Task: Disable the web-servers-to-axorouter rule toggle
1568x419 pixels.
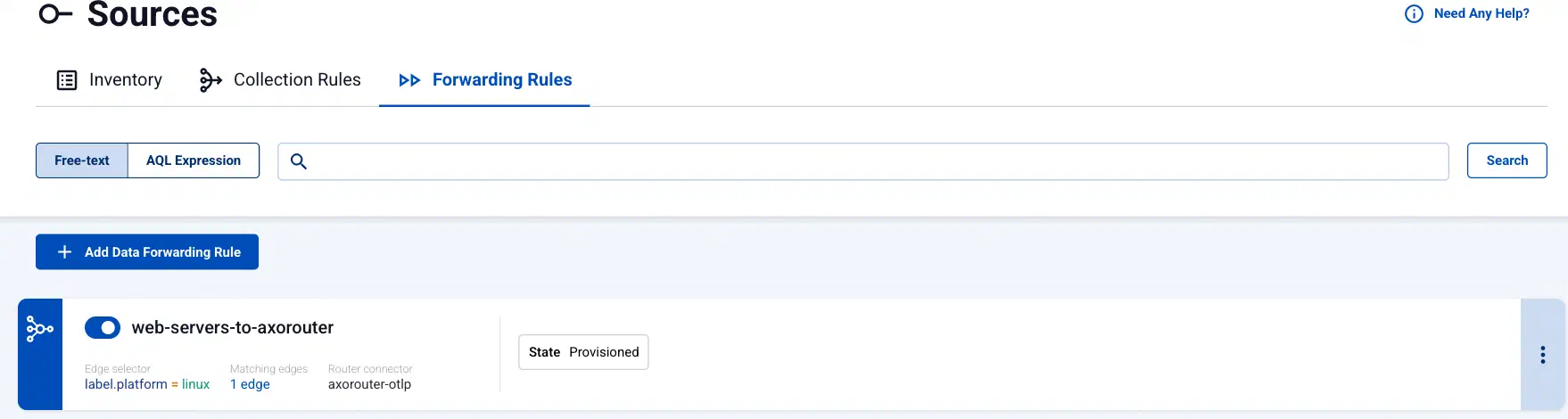Action: tap(103, 327)
